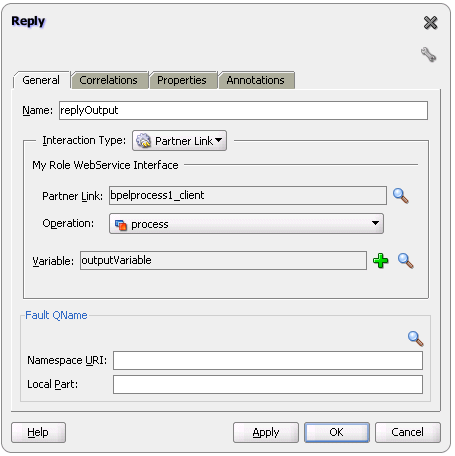Viewport: 455px width, 456px height.
Task: Open the Interaction Type dropdown
Action: pos(179,141)
